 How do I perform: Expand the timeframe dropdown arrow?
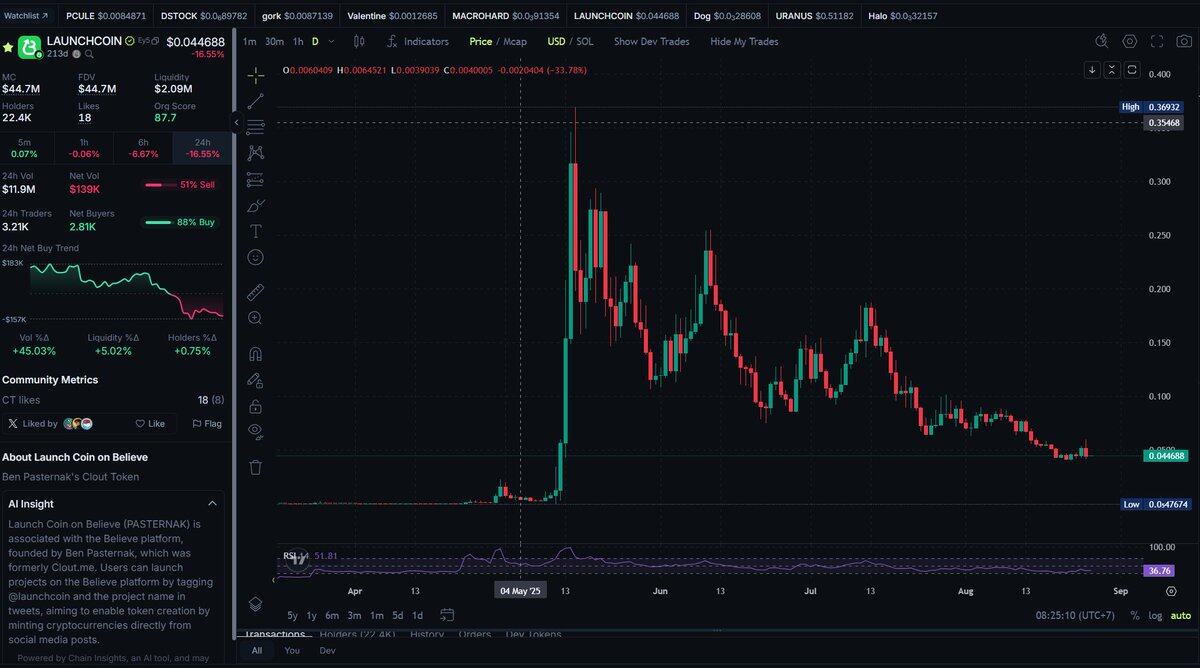pyautogui.click(x=331, y=42)
